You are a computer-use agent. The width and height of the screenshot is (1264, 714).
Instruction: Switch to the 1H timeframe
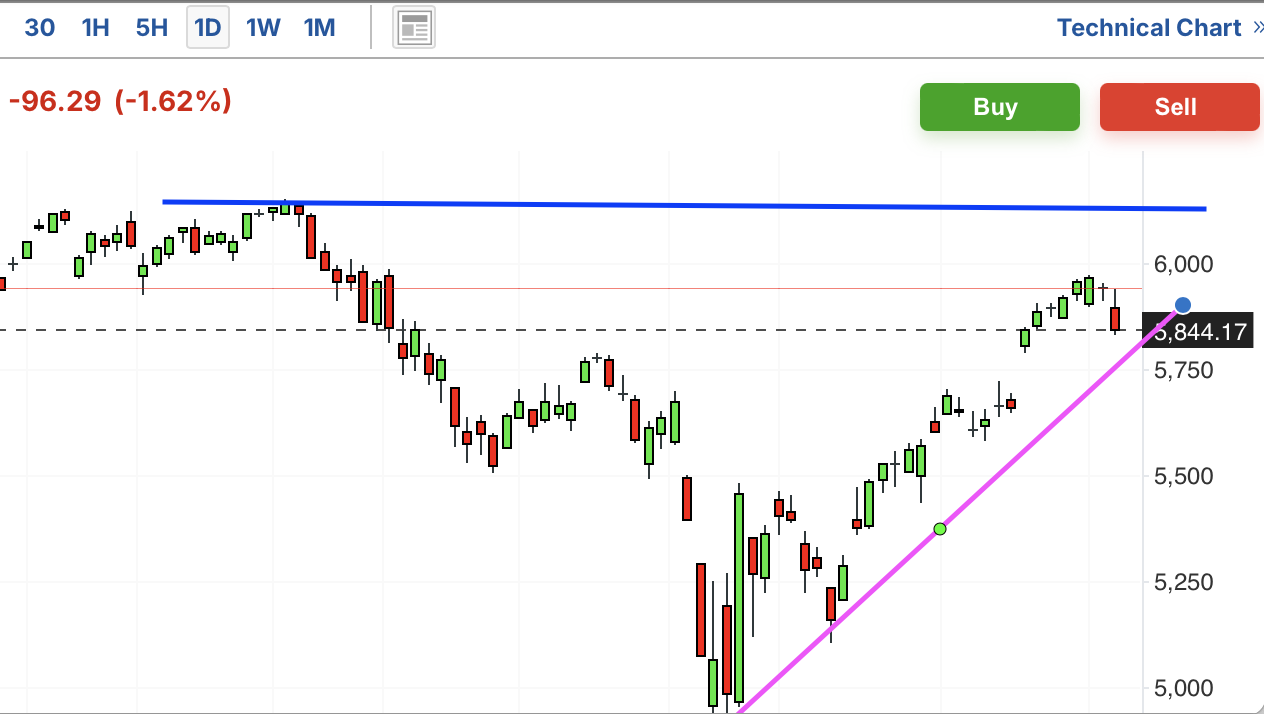click(x=95, y=28)
